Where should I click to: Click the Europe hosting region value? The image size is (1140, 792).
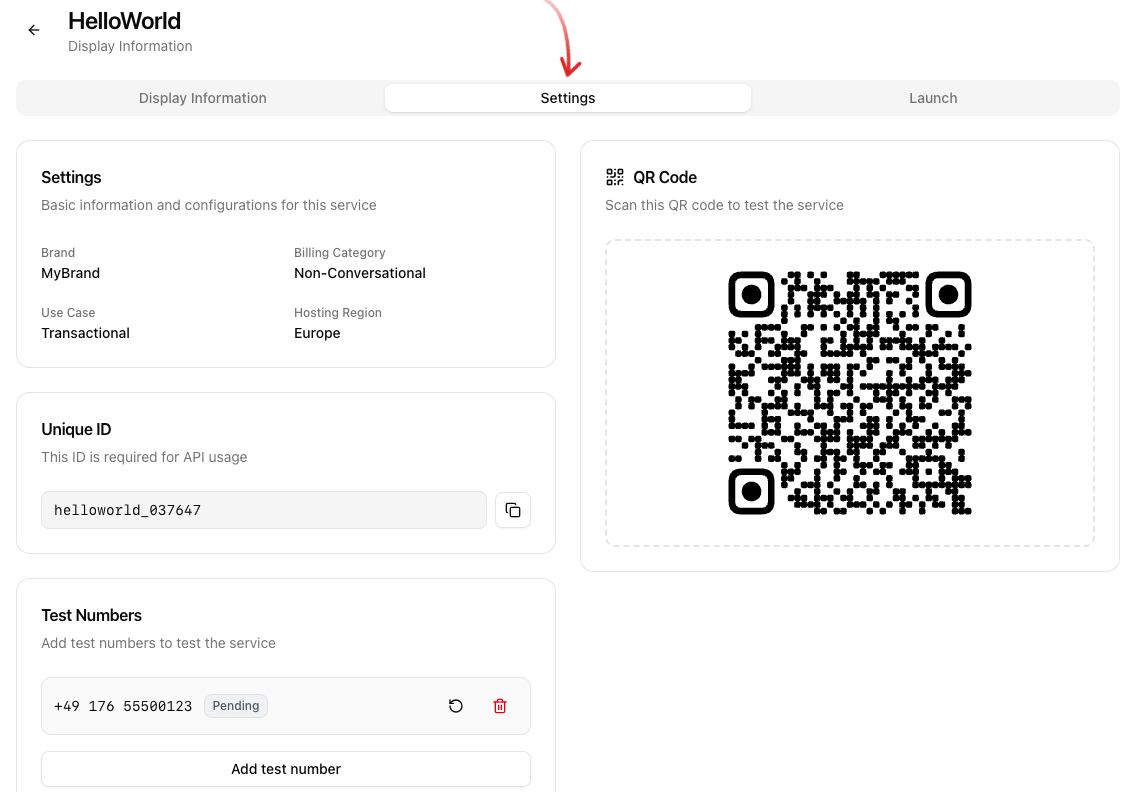coord(317,333)
